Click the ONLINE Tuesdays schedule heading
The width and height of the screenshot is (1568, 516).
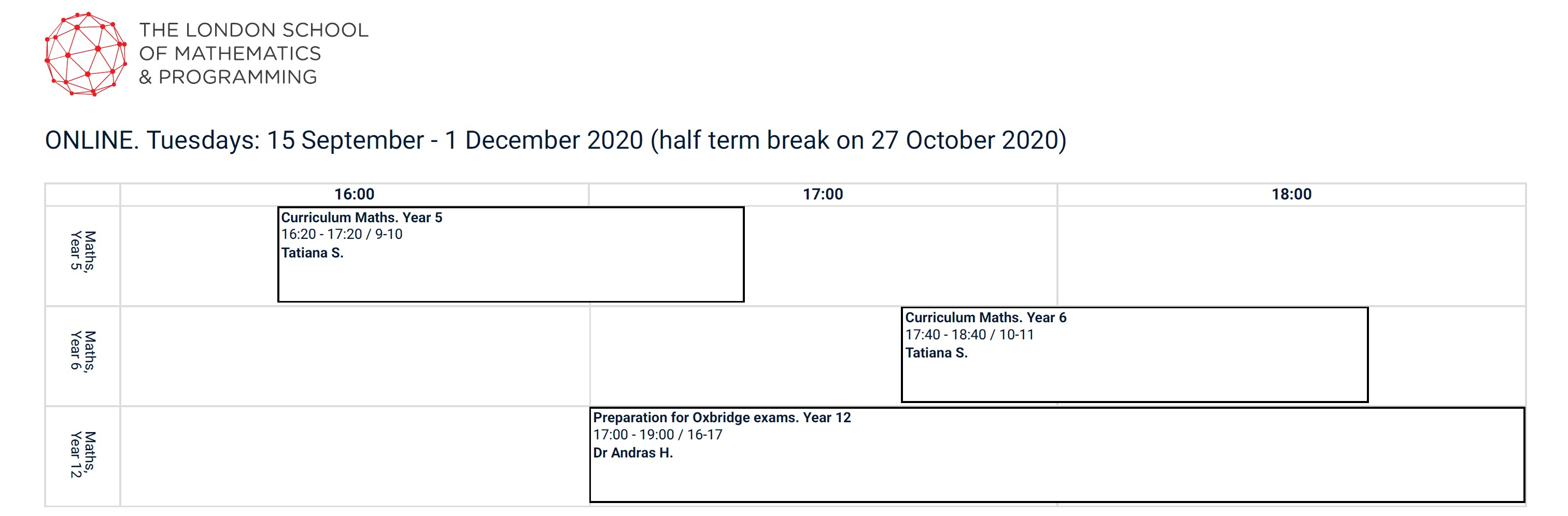click(556, 140)
